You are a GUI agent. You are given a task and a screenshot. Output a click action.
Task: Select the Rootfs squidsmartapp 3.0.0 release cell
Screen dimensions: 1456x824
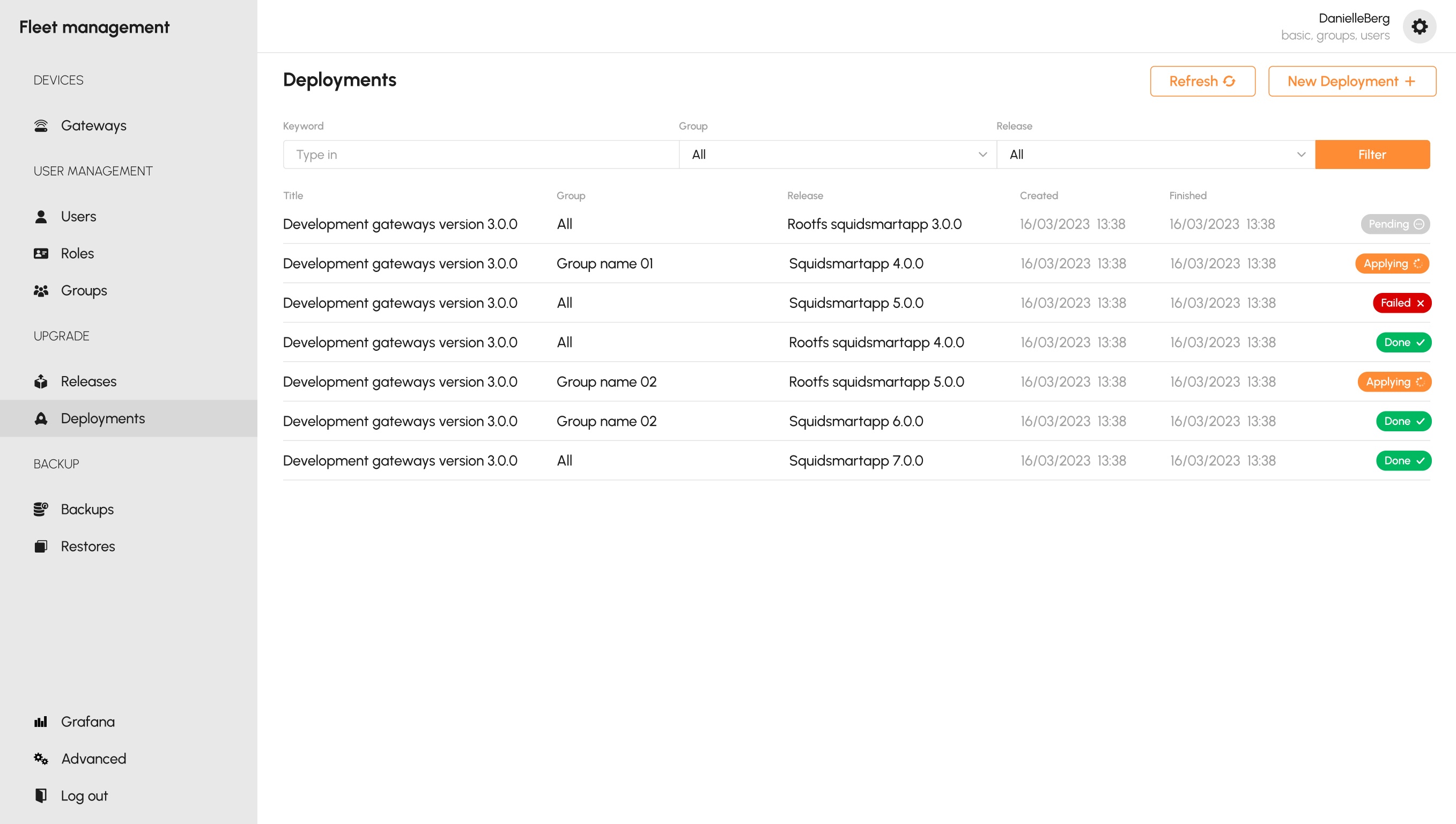[874, 224]
